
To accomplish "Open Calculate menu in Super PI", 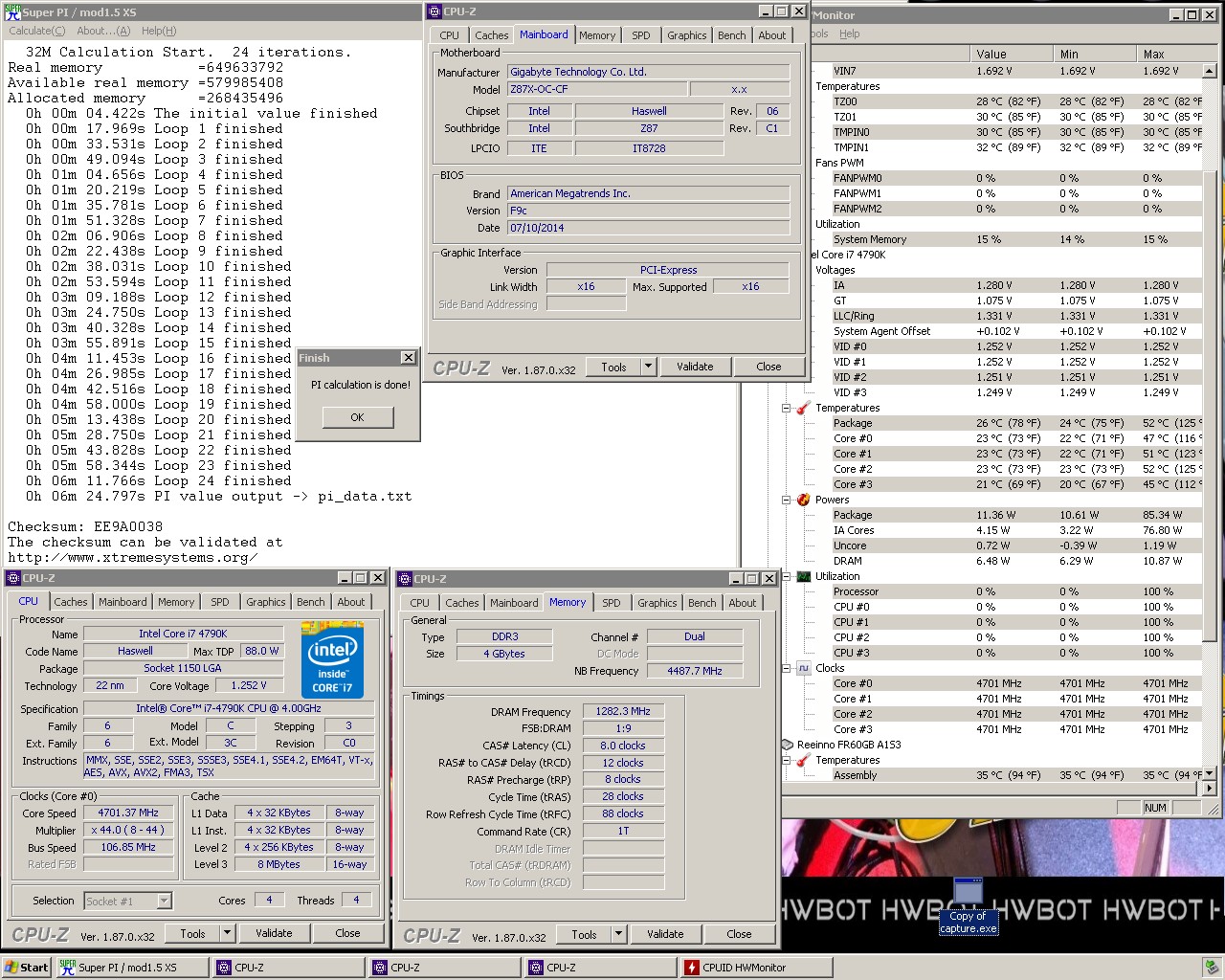I will point(36,31).
